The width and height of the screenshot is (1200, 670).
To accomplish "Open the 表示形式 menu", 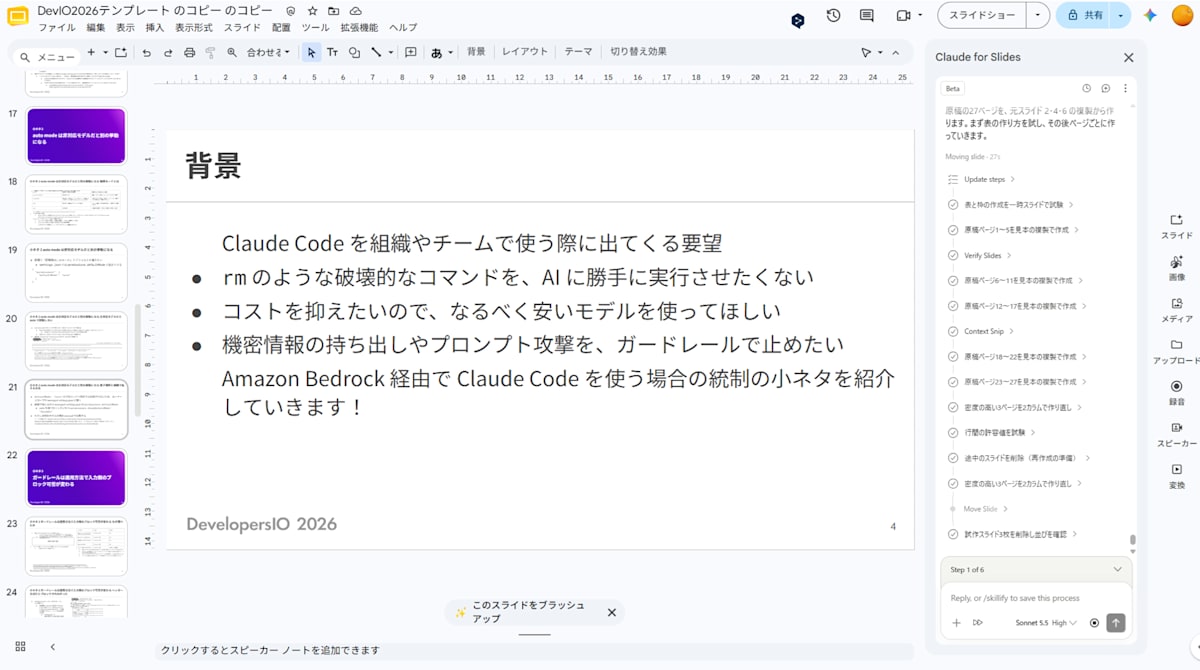I will point(195,27).
